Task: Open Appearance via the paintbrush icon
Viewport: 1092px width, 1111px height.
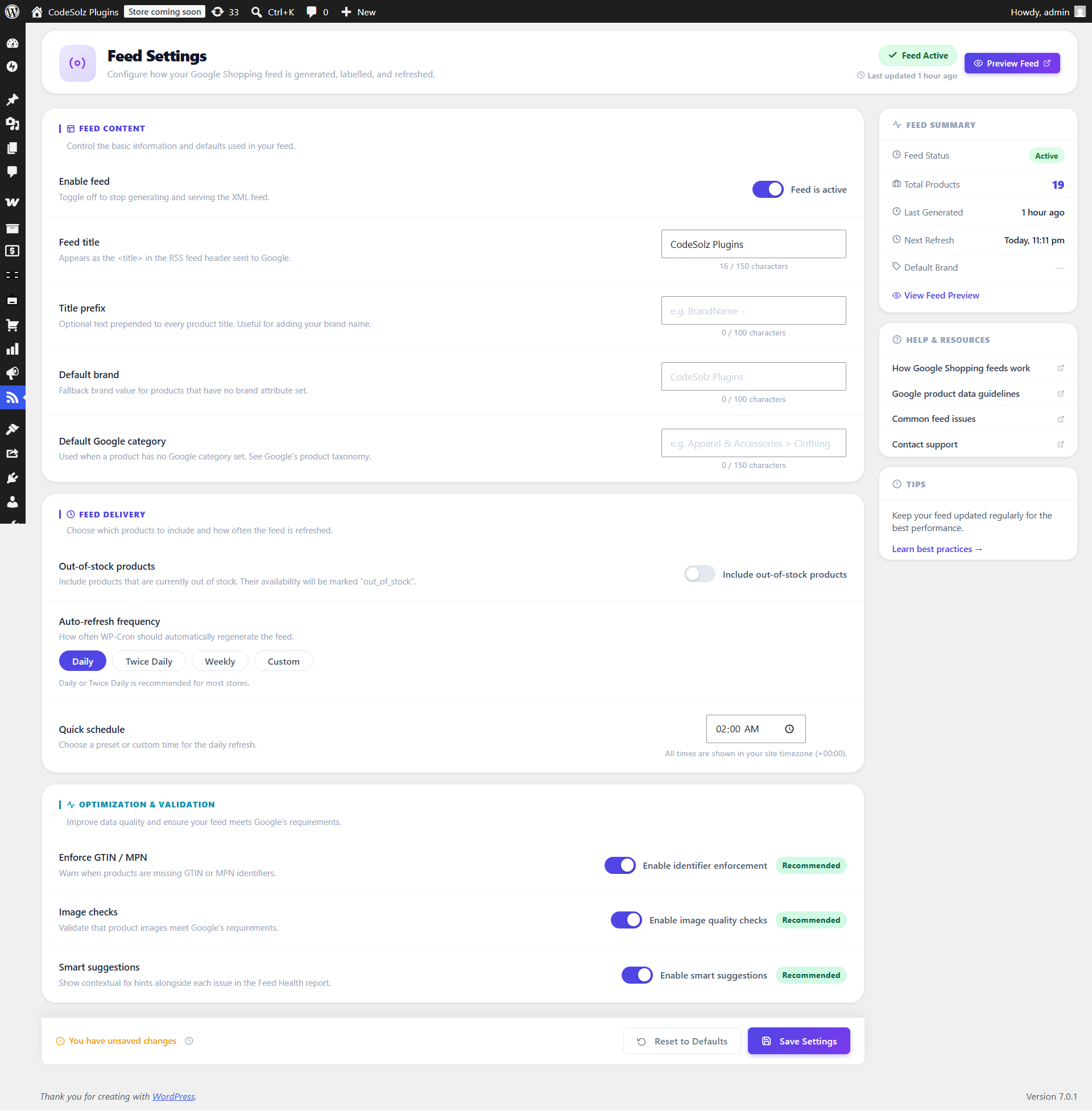Action: pos(12,429)
